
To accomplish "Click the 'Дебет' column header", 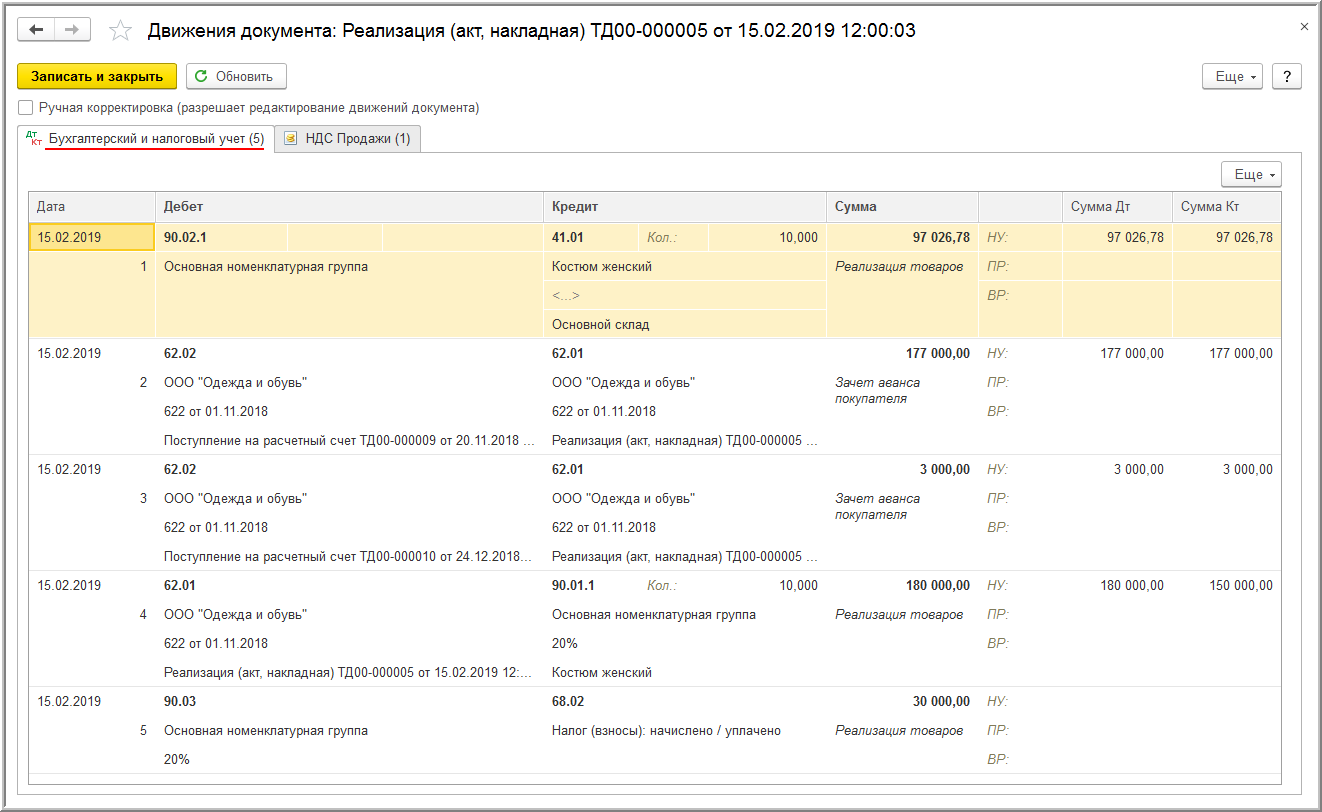I will pyautogui.click(x=349, y=207).
